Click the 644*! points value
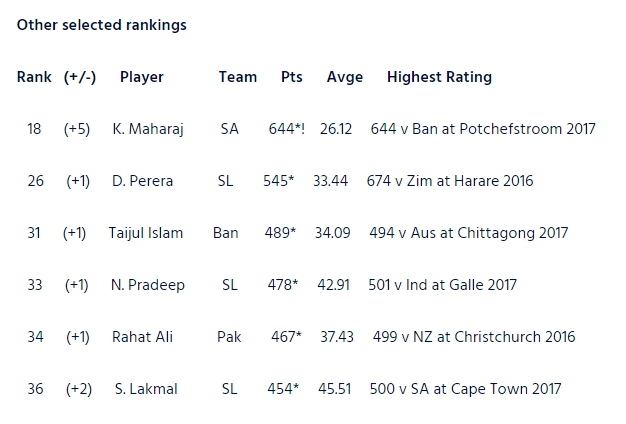The height and width of the screenshot is (424, 626). [x=287, y=129]
